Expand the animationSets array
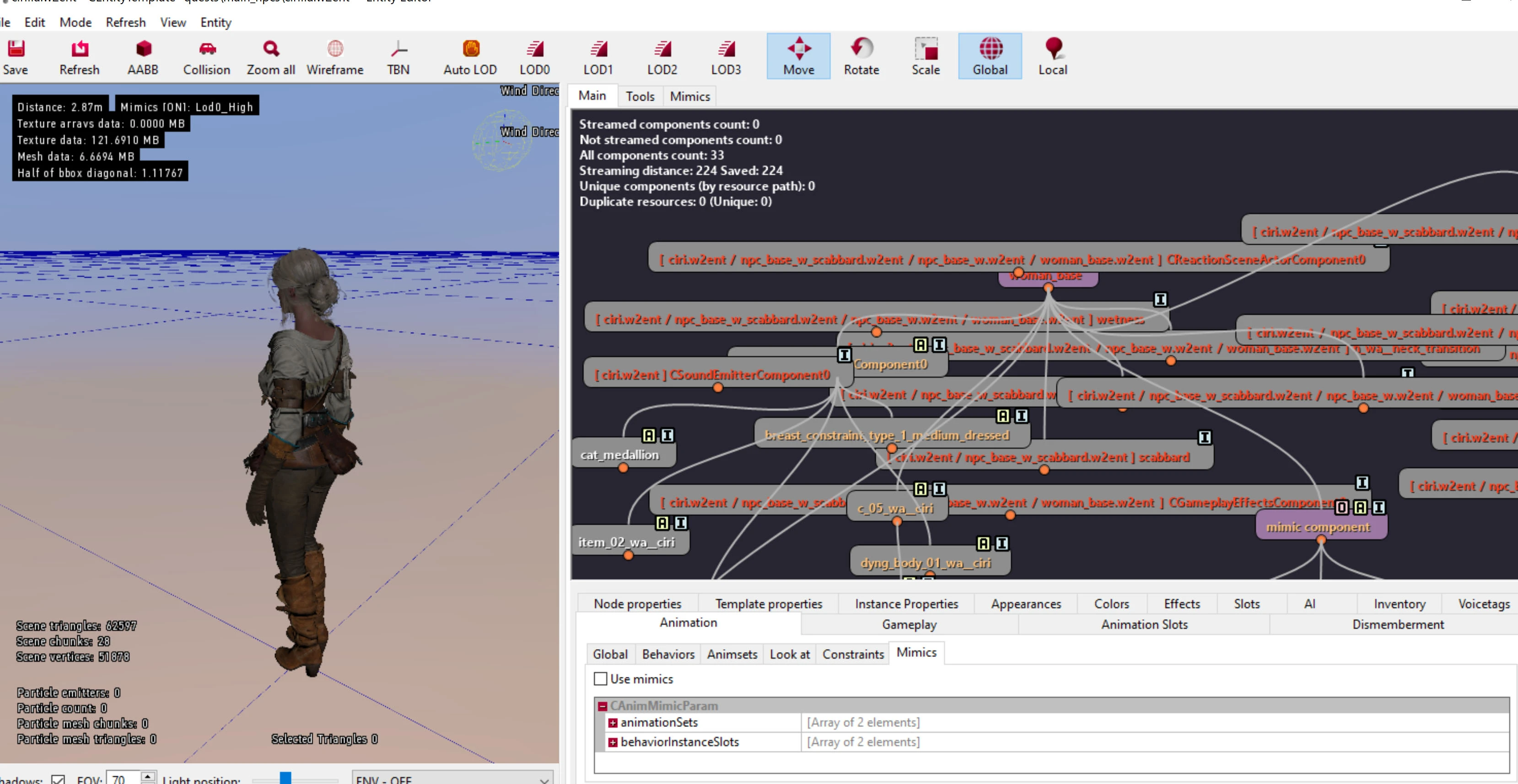This screenshot has width=1518, height=784. (x=613, y=723)
